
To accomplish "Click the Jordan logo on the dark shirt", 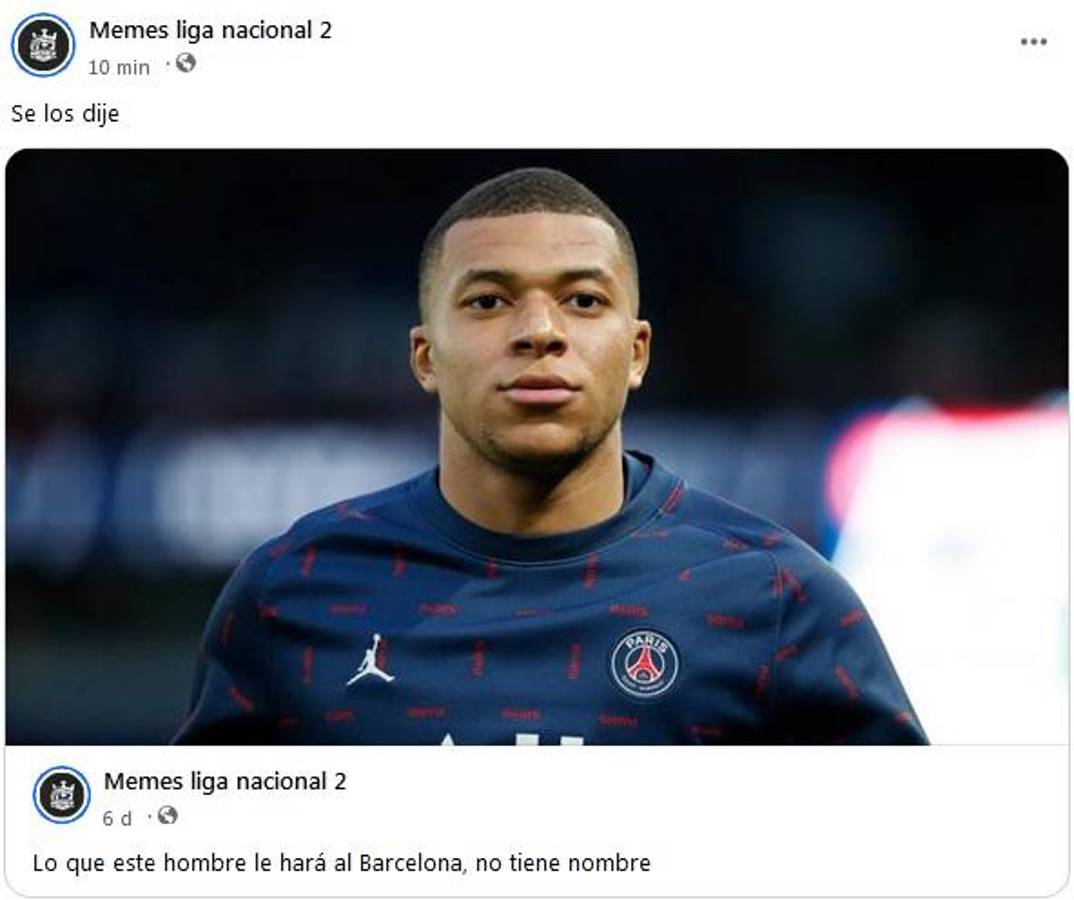I will pyautogui.click(x=371, y=657).
